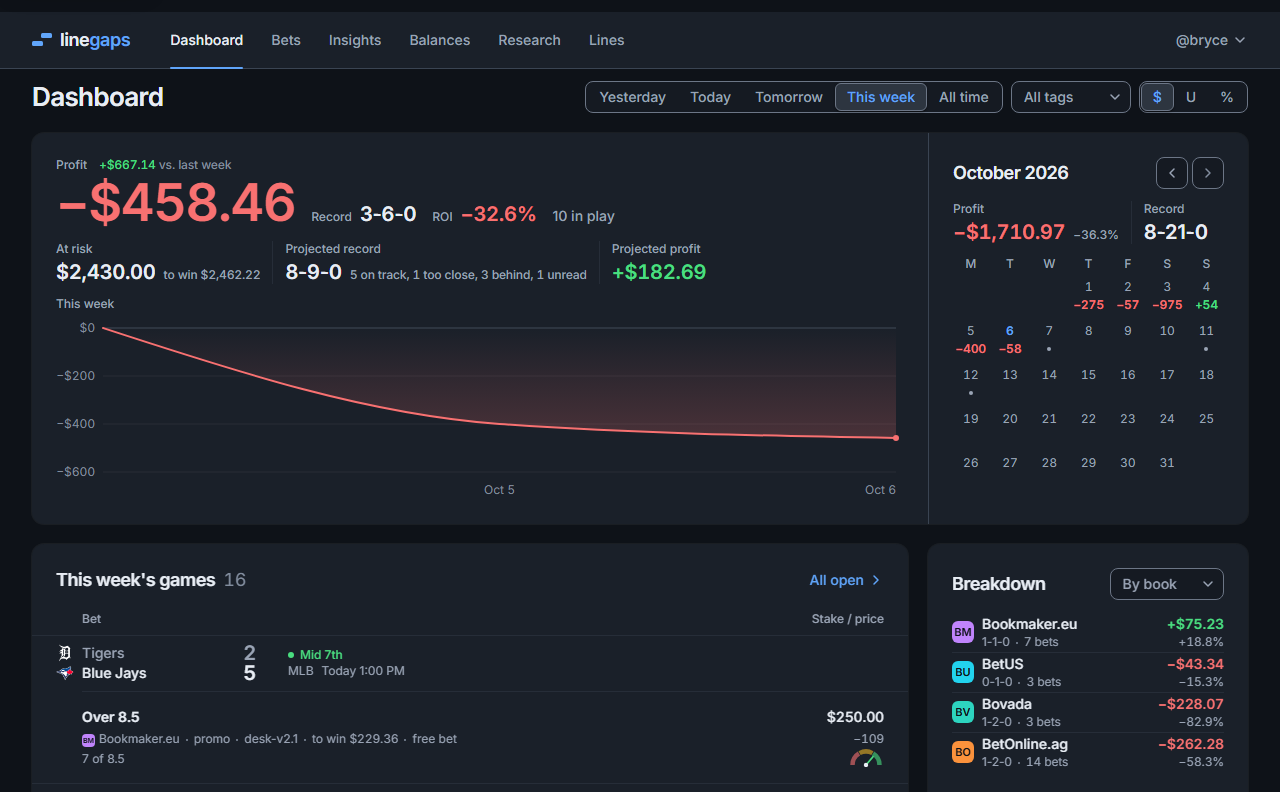Select the Yesterday time range
The width and height of the screenshot is (1280, 792).
click(x=633, y=97)
